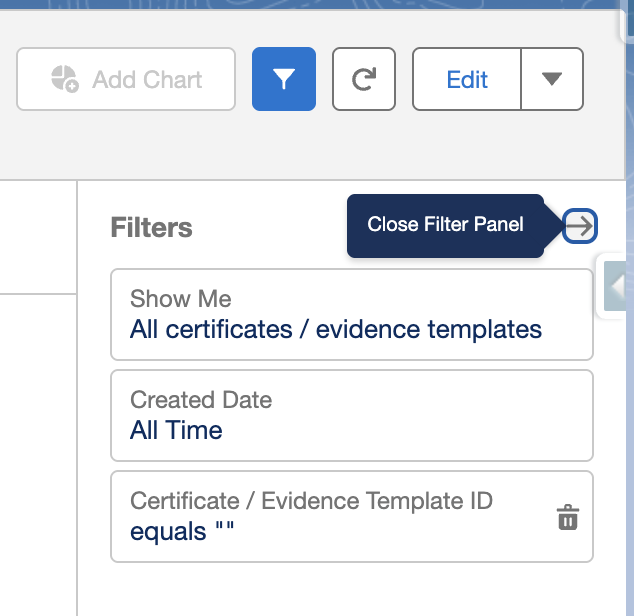Viewport: 634px width, 616px height.
Task: Delete the Template ID filter with the trash icon
Action: (568, 517)
